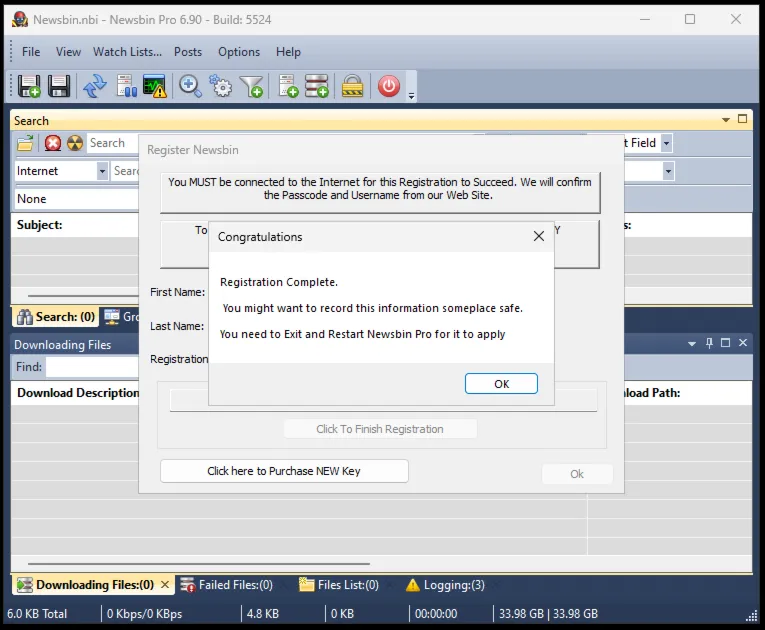Click the Download Description column header
765x630 pixels.
click(78, 393)
